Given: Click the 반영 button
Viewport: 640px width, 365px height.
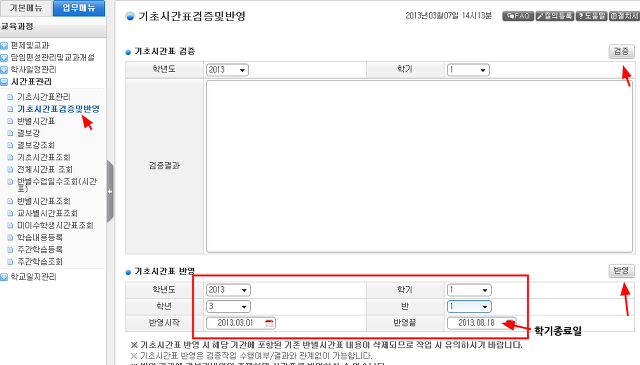Looking at the screenshot, I should coord(622,271).
